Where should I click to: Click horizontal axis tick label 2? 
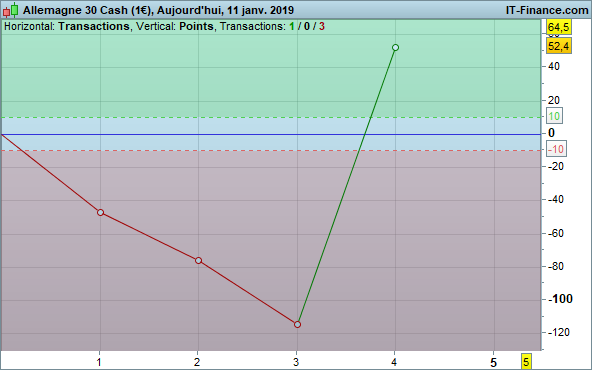[197, 362]
